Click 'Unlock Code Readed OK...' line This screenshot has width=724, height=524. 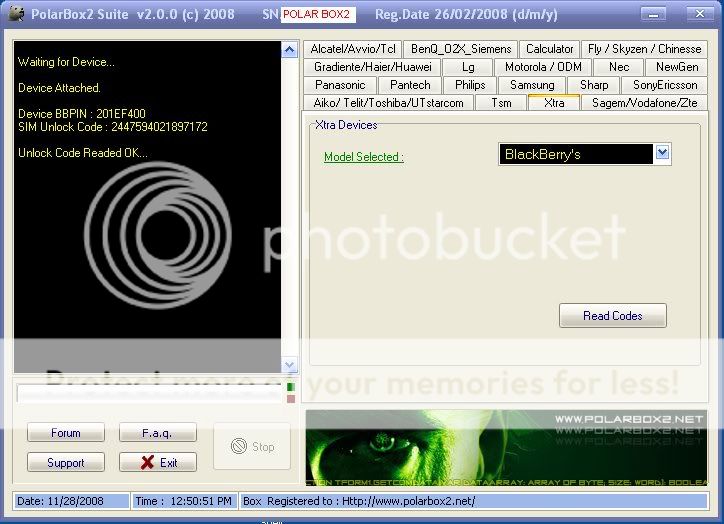[x=83, y=153]
